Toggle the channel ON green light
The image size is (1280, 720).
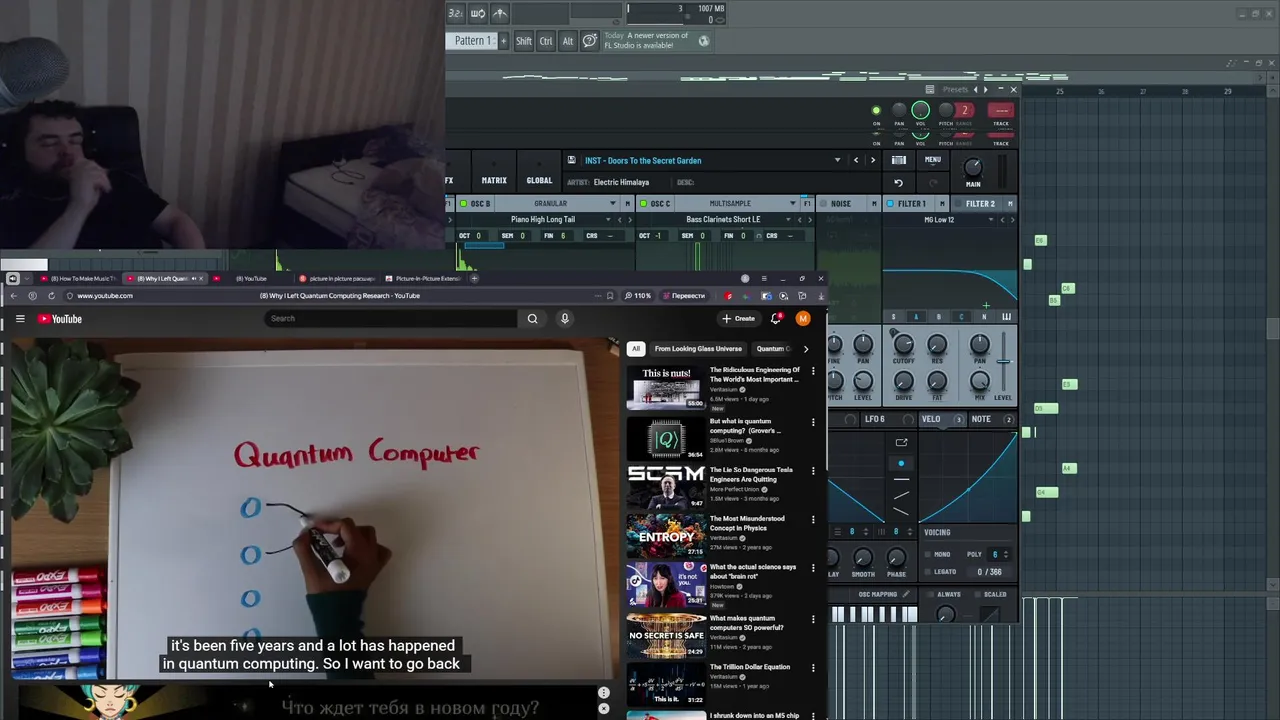876,111
